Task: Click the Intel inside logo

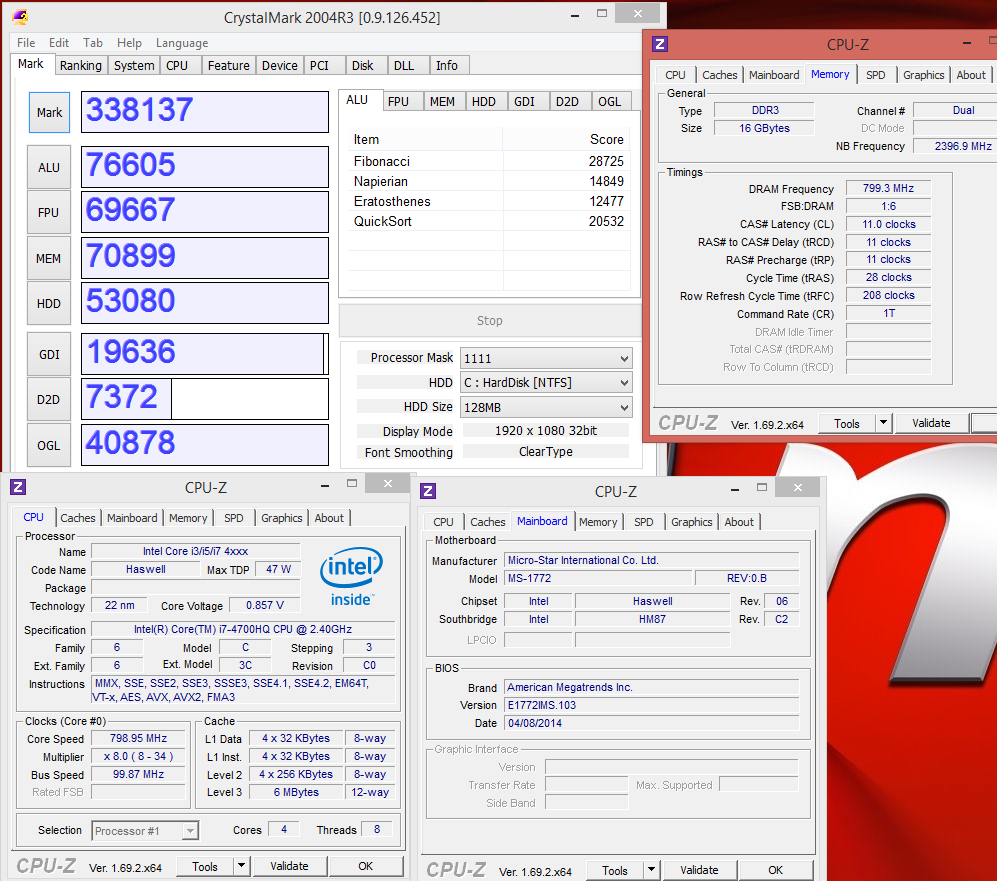Action: 351,576
